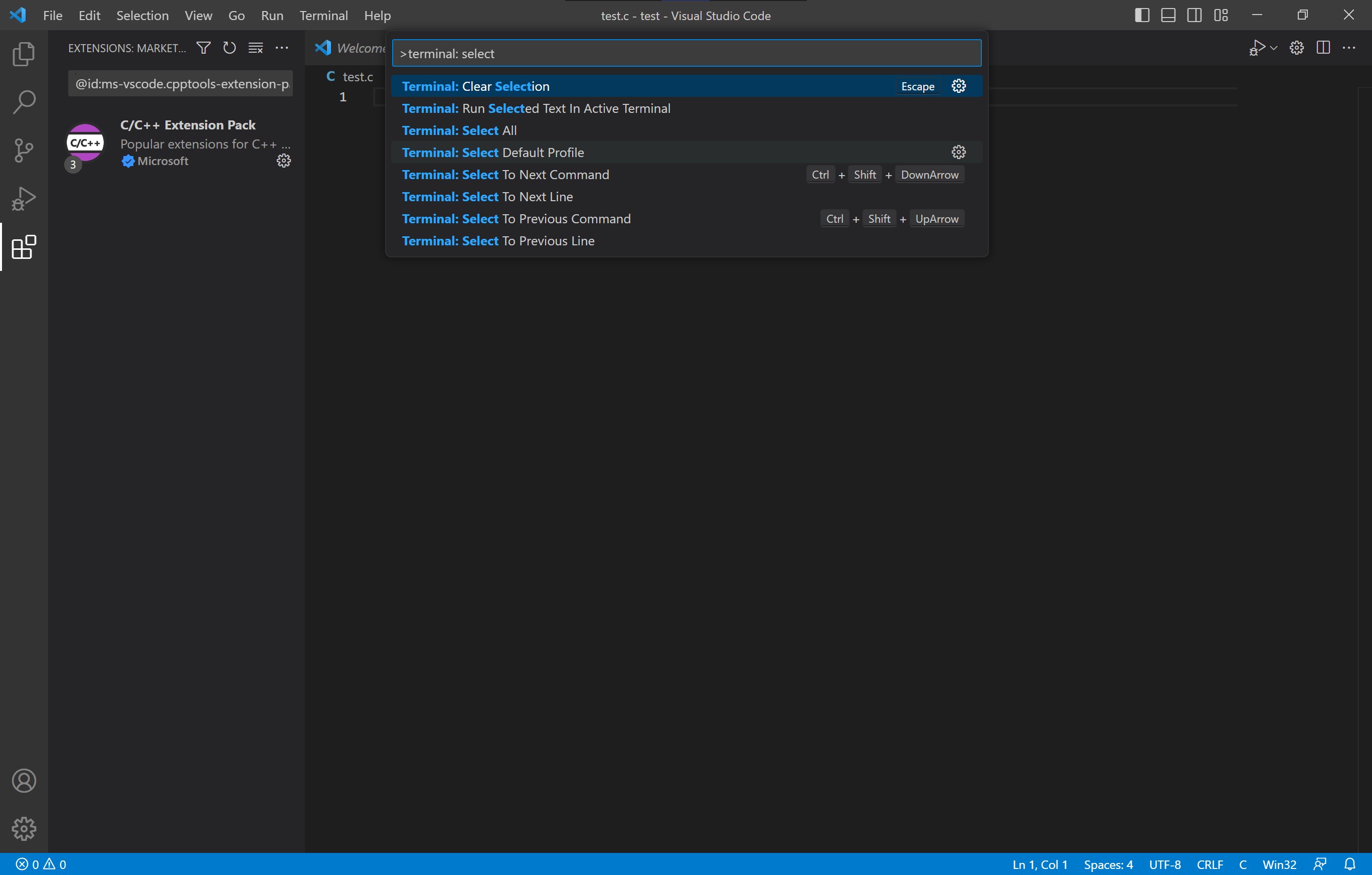Choose Terminal: Select To Previous Command

(687, 219)
